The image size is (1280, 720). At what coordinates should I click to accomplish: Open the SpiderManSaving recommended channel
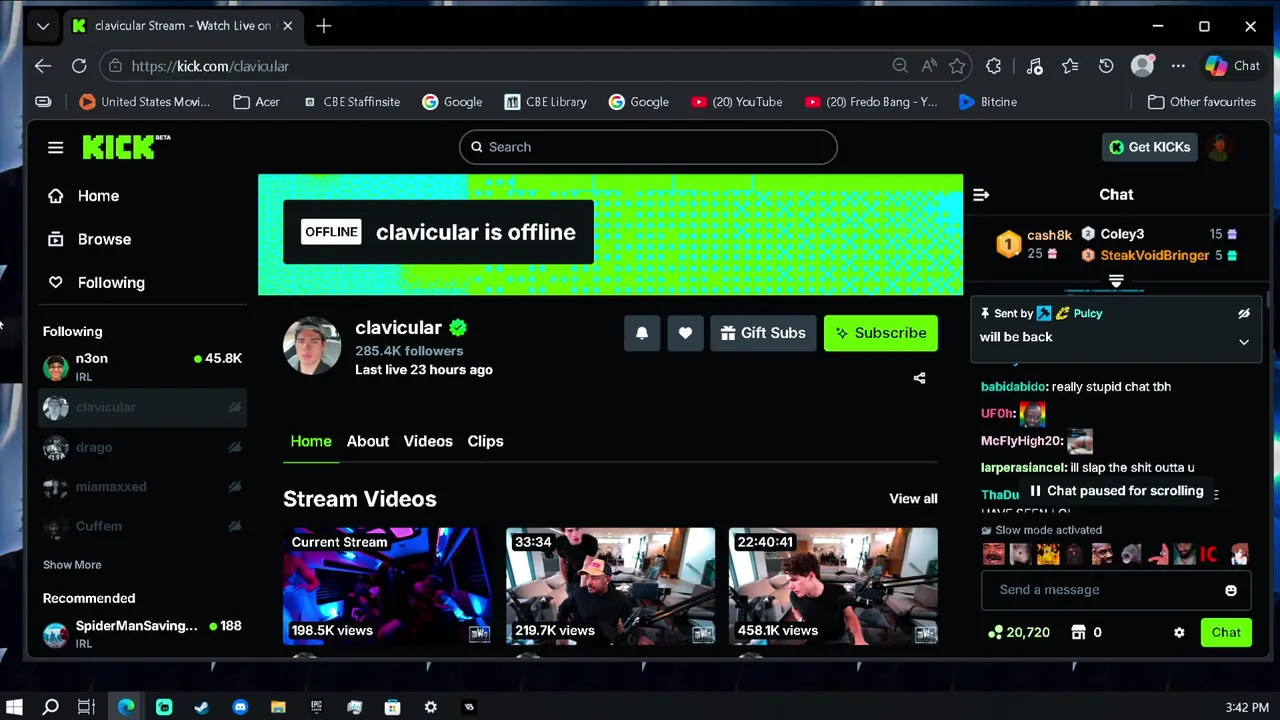coord(142,633)
